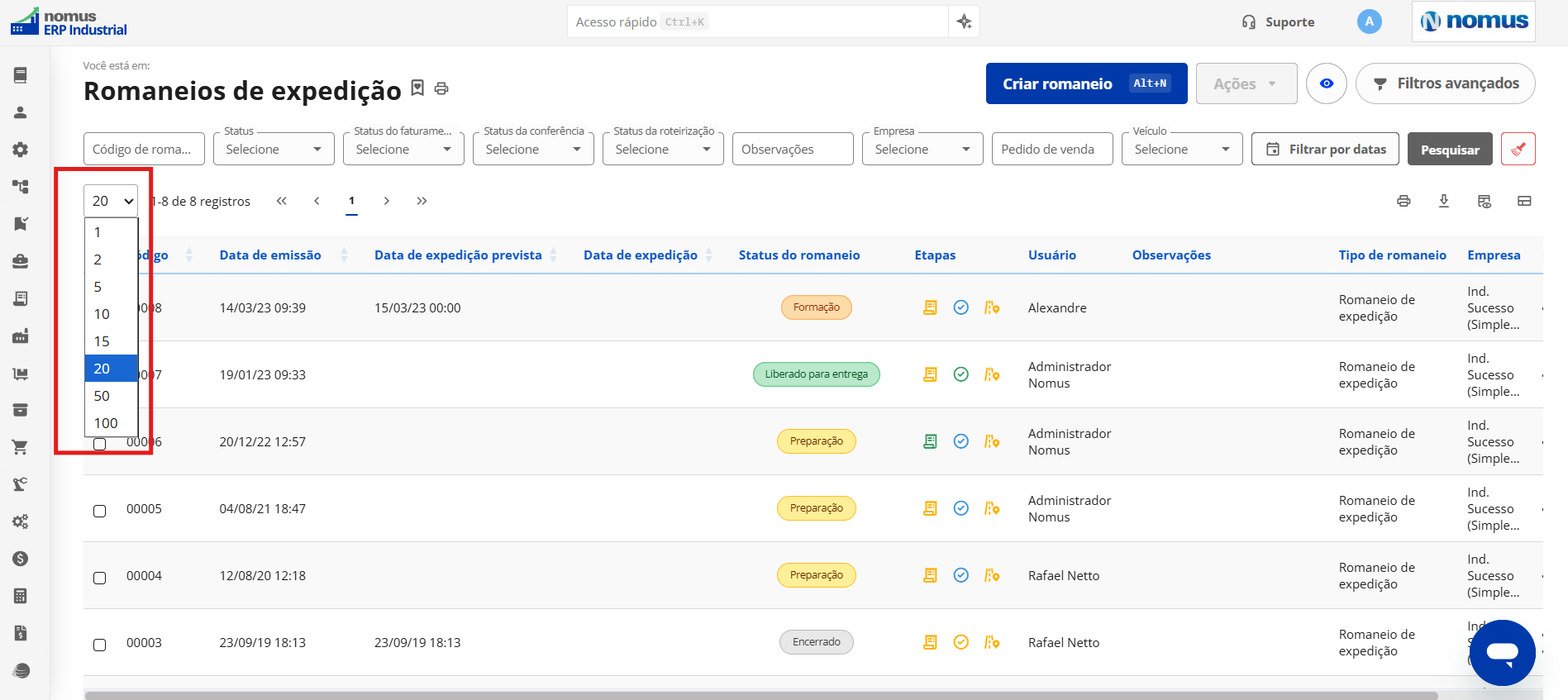Screen dimensions: 1568x700
Task: Open the Status da conferência dropdown
Action: pos(533,149)
